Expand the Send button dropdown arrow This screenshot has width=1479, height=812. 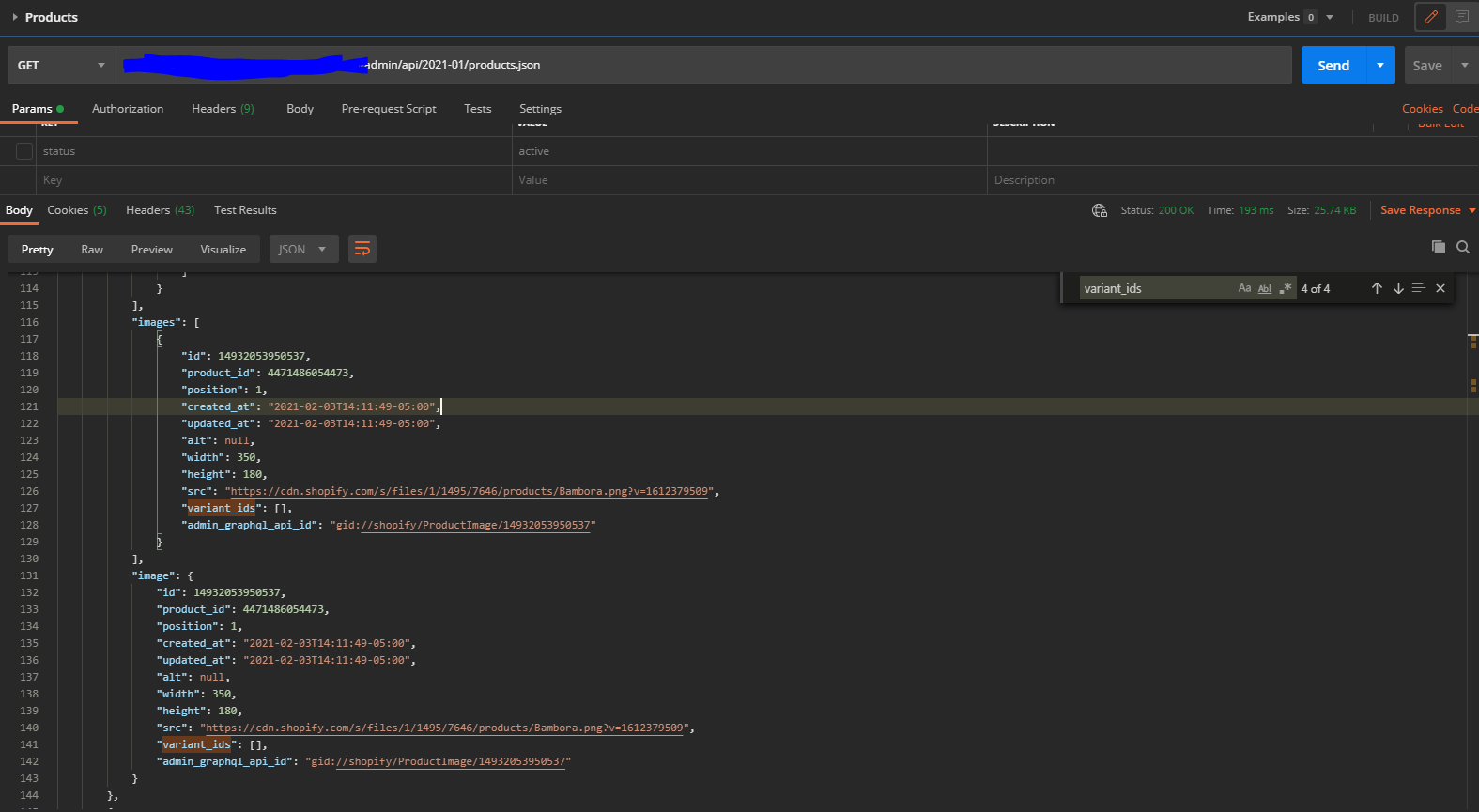(x=1379, y=65)
